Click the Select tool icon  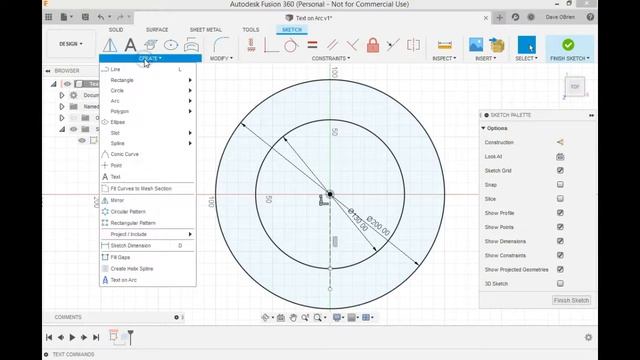[x=527, y=45]
